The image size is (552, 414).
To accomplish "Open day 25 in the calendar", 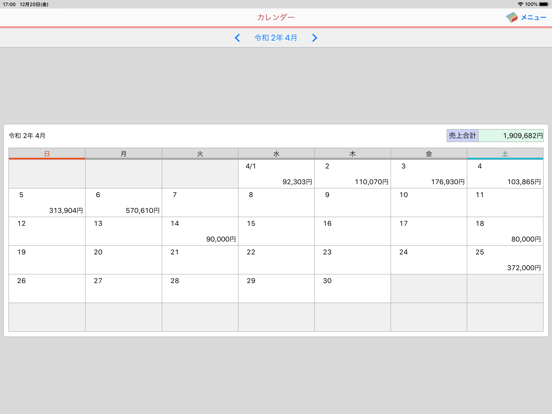I will 505,260.
